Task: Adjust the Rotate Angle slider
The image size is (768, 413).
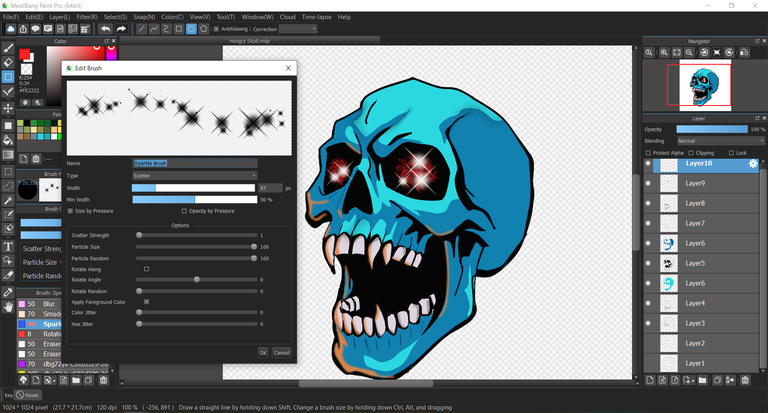Action: [196, 279]
